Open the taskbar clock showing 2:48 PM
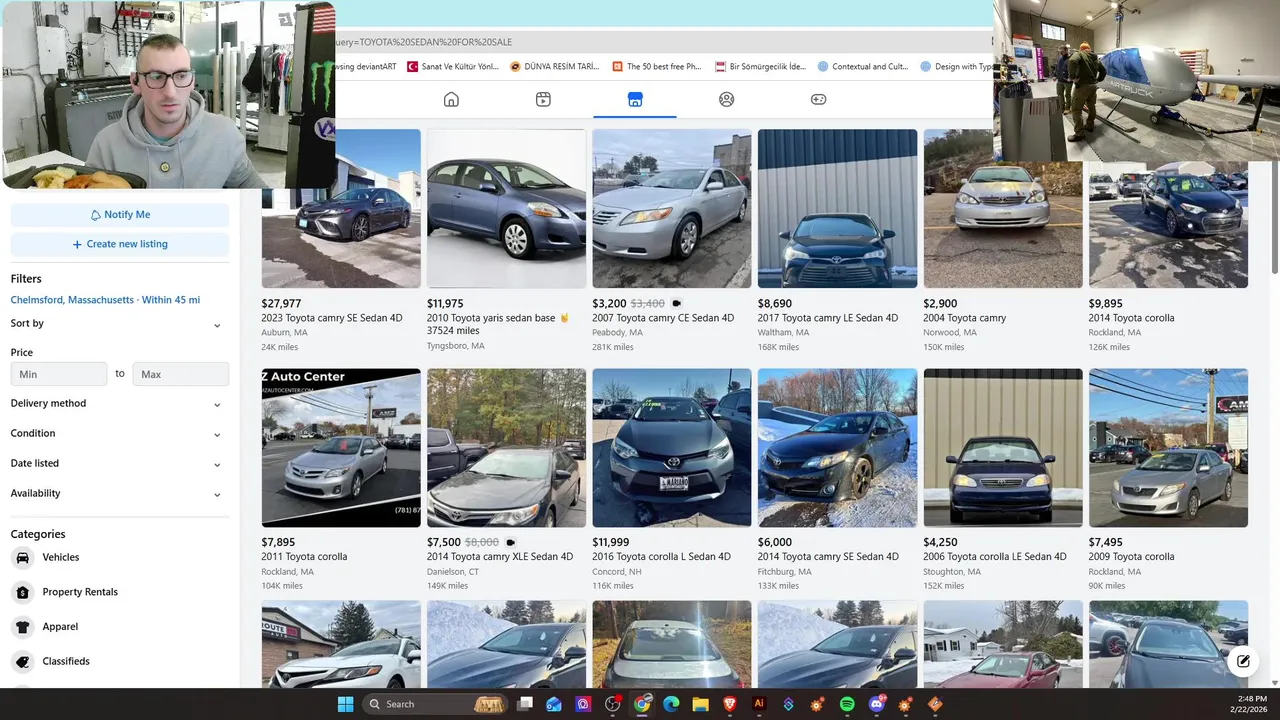 1252,704
